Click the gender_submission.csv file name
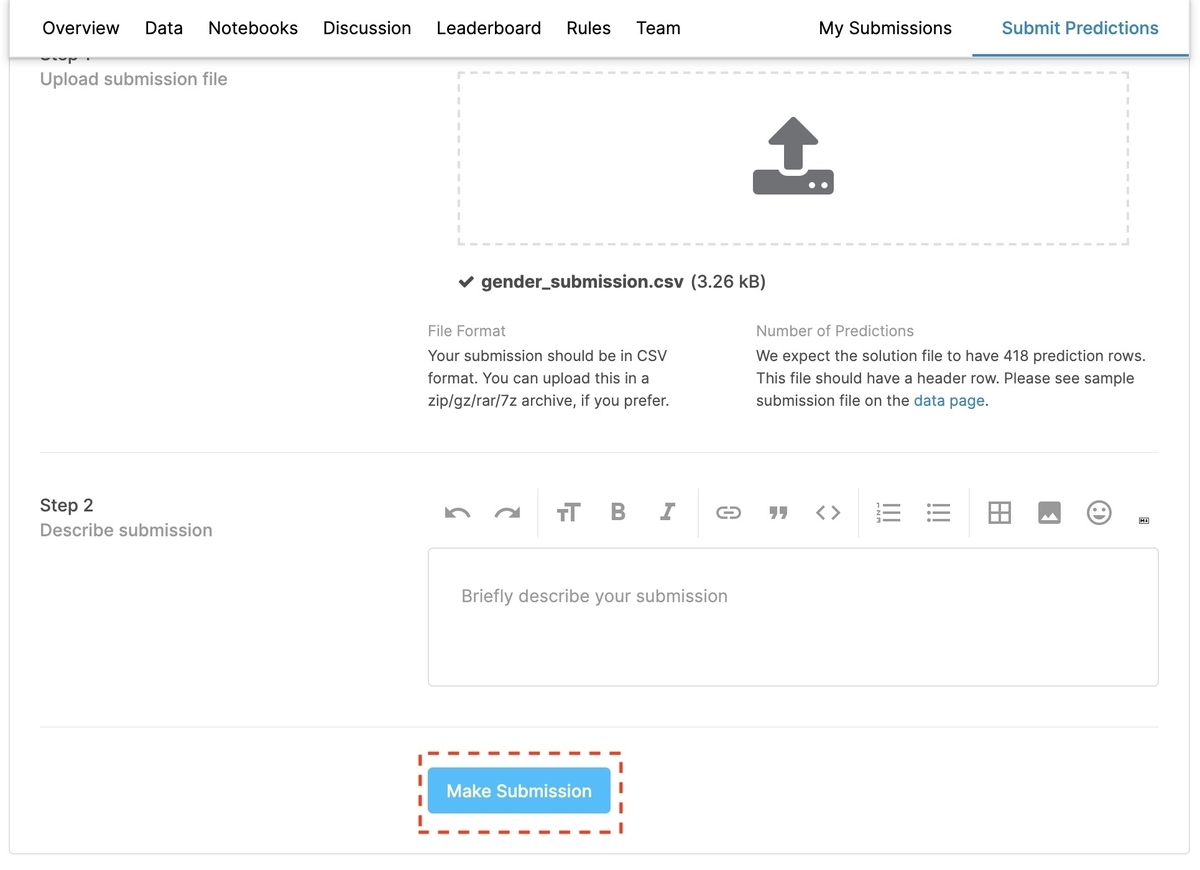The width and height of the screenshot is (1200, 870). (582, 282)
